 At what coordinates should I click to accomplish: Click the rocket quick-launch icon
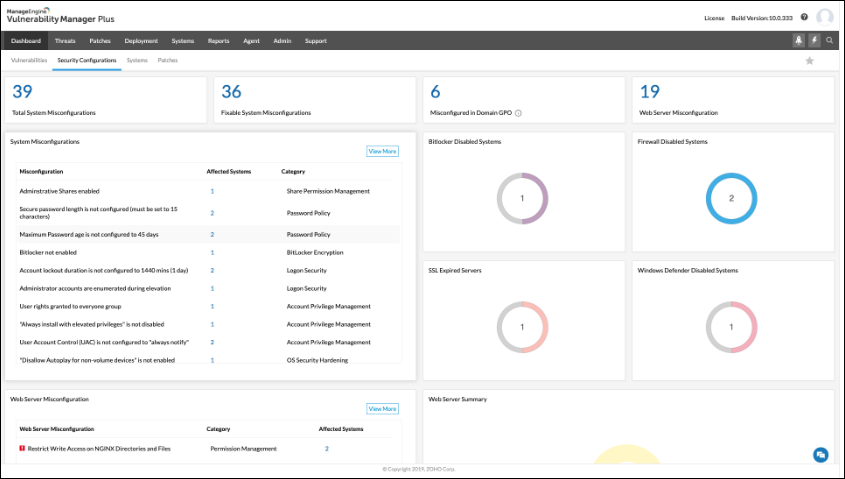[x=798, y=41]
